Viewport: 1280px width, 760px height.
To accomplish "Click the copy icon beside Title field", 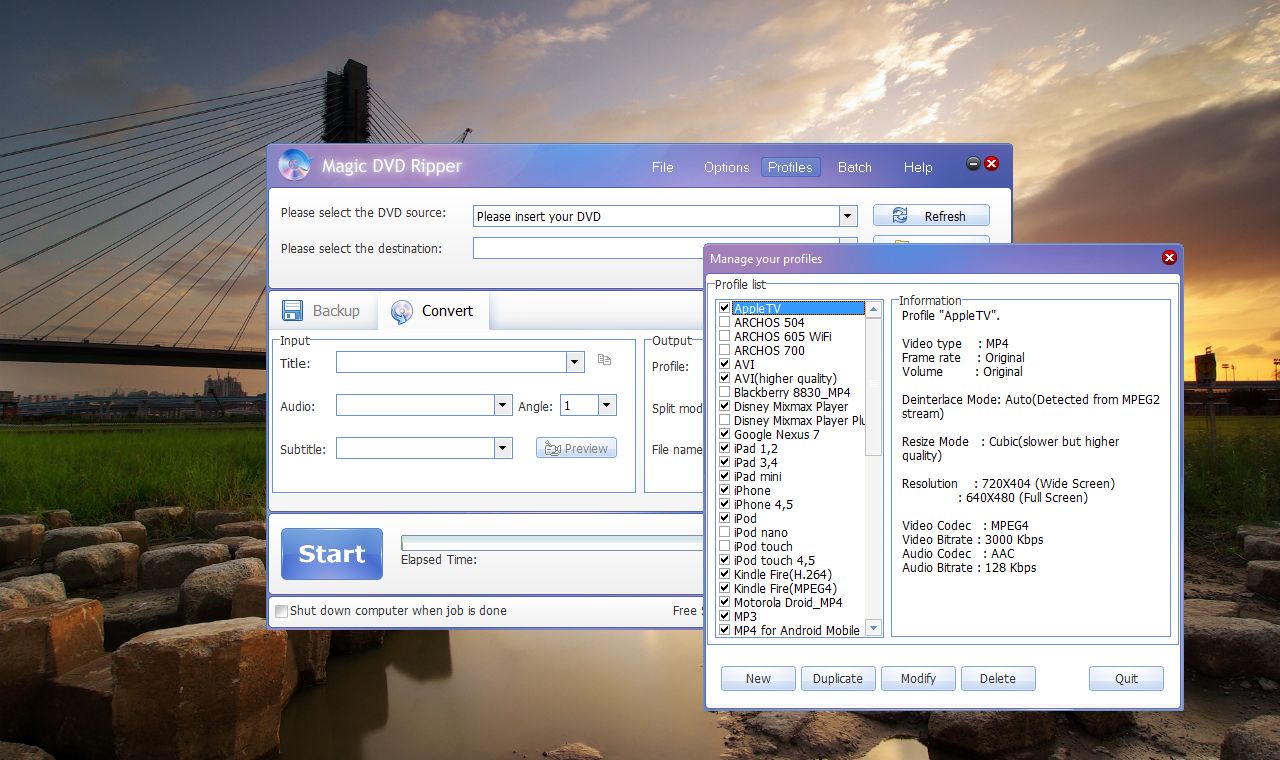I will tap(604, 360).
